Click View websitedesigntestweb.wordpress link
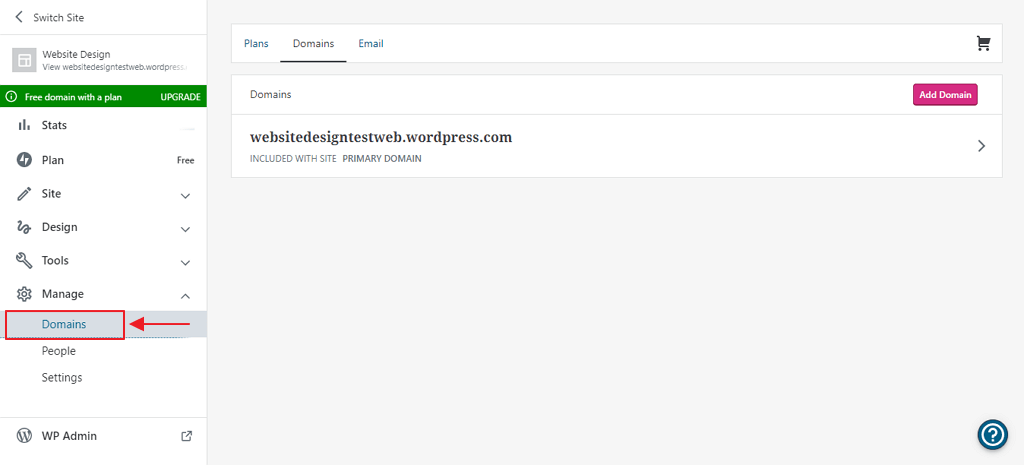 point(116,67)
